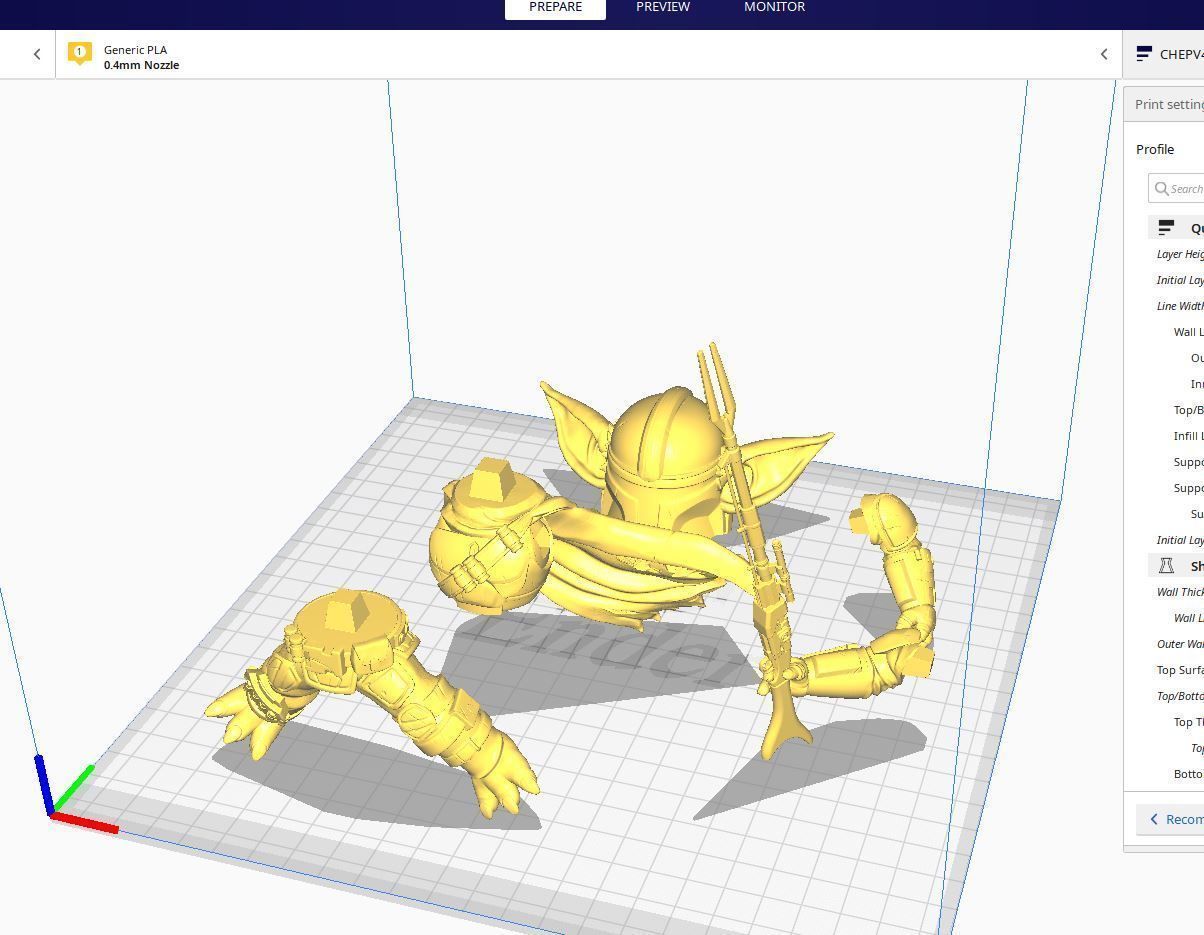Go to the MONITOR stage tab
1204x935 pixels.
pos(774,7)
